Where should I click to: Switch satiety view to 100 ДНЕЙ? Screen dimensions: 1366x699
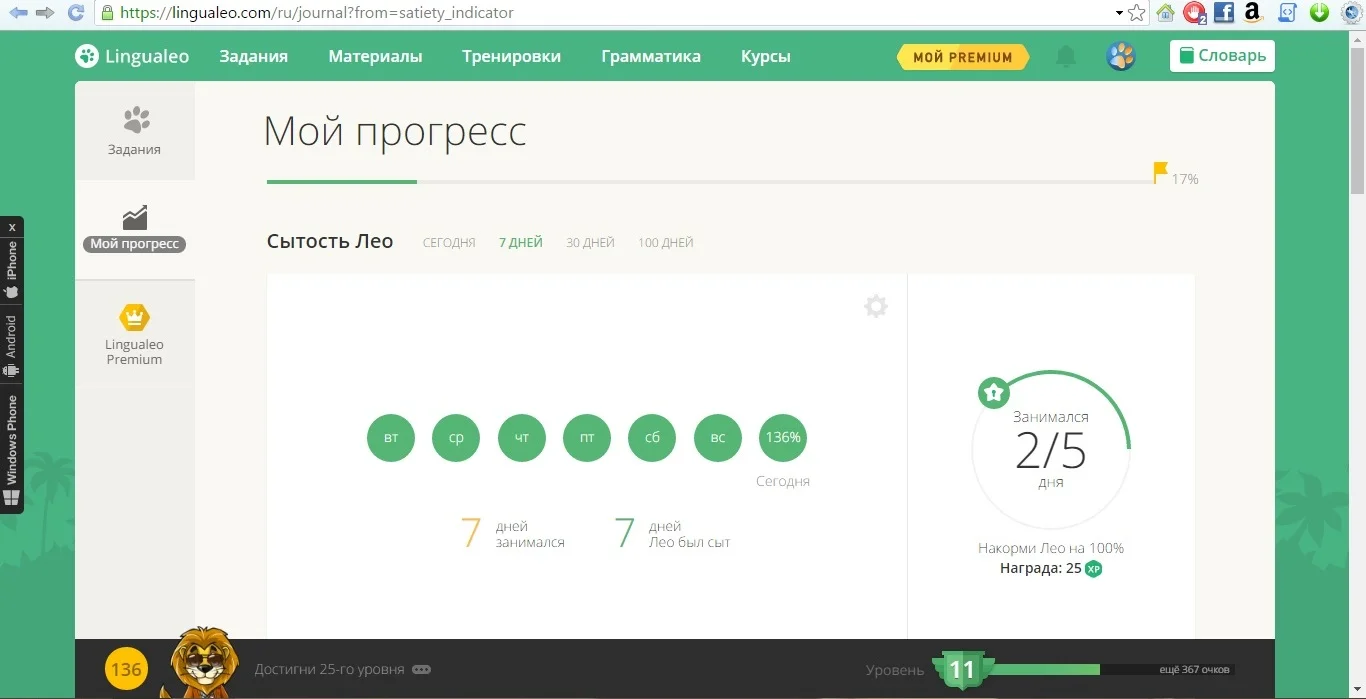click(x=666, y=243)
